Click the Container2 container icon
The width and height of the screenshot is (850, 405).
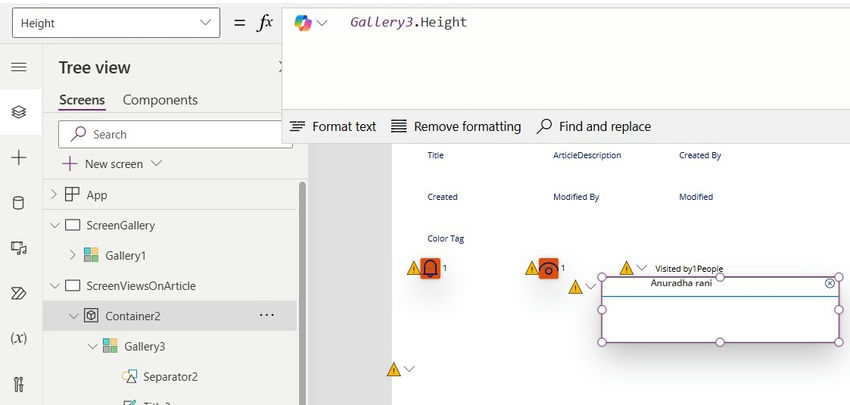click(x=91, y=316)
